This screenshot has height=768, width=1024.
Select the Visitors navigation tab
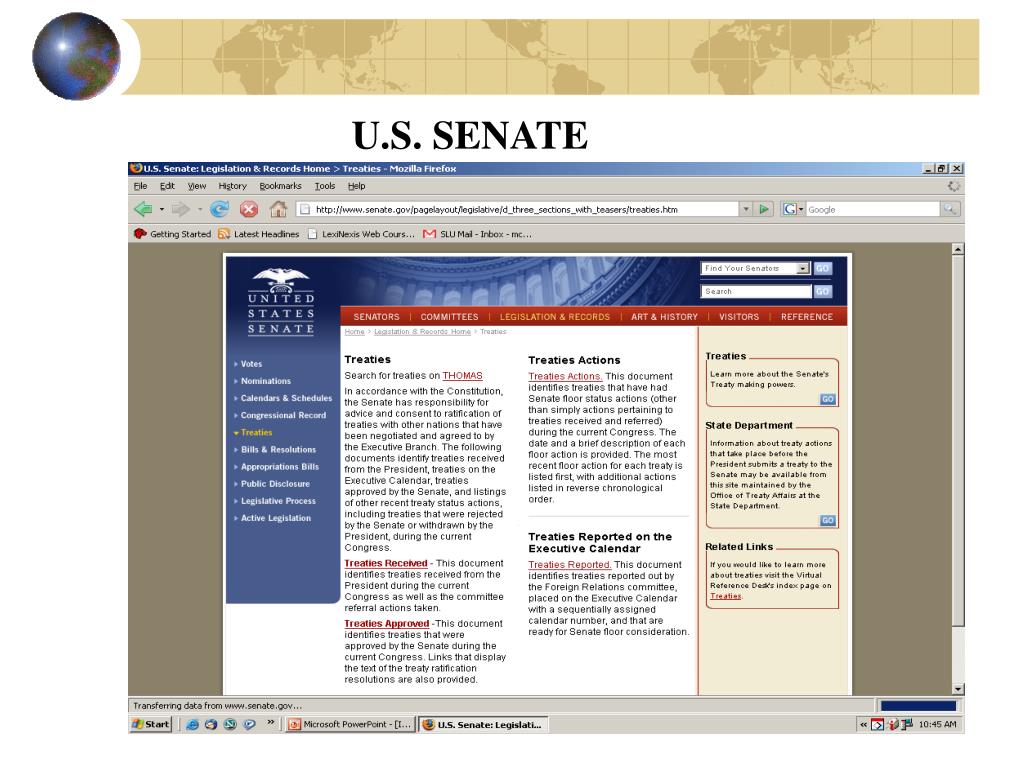[739, 317]
